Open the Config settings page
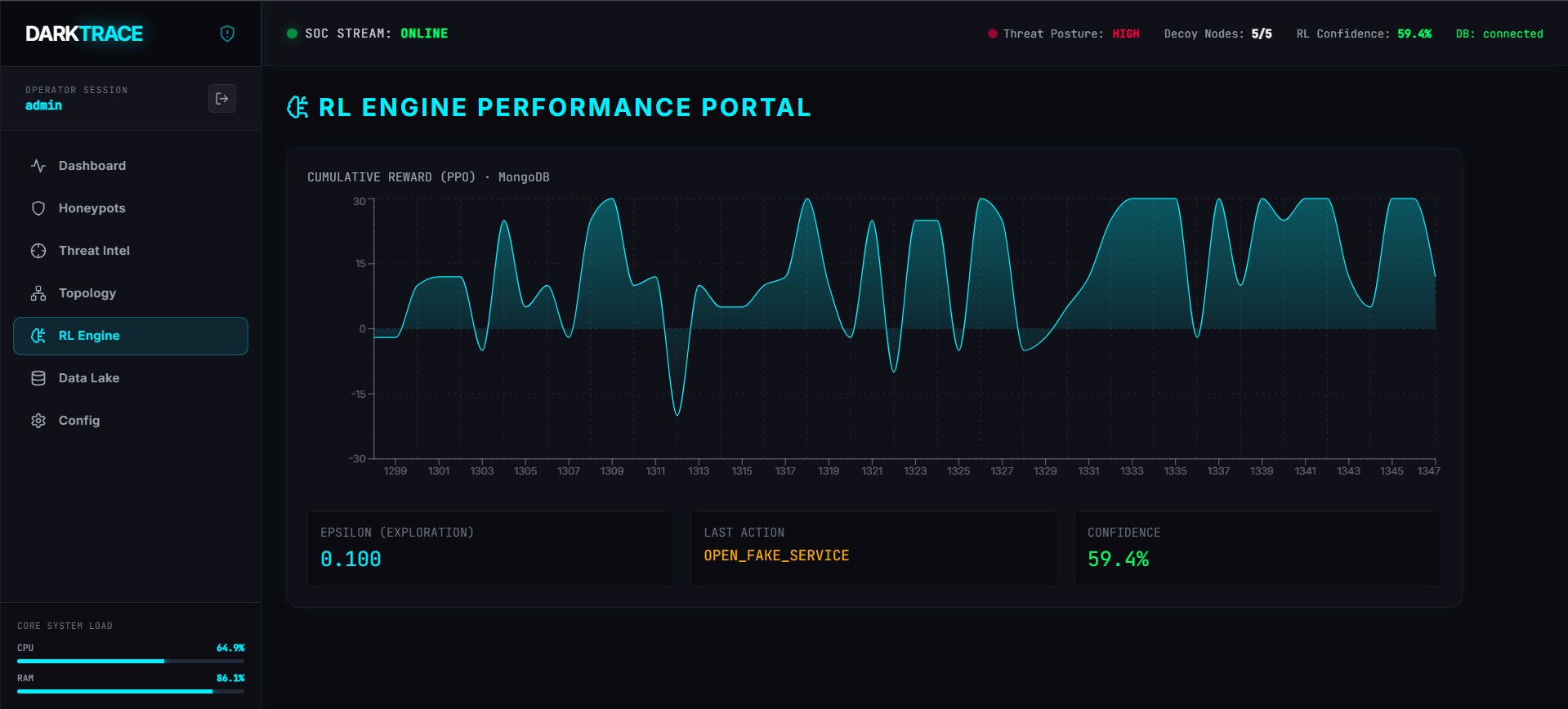The width and height of the screenshot is (1568, 709). [131, 421]
